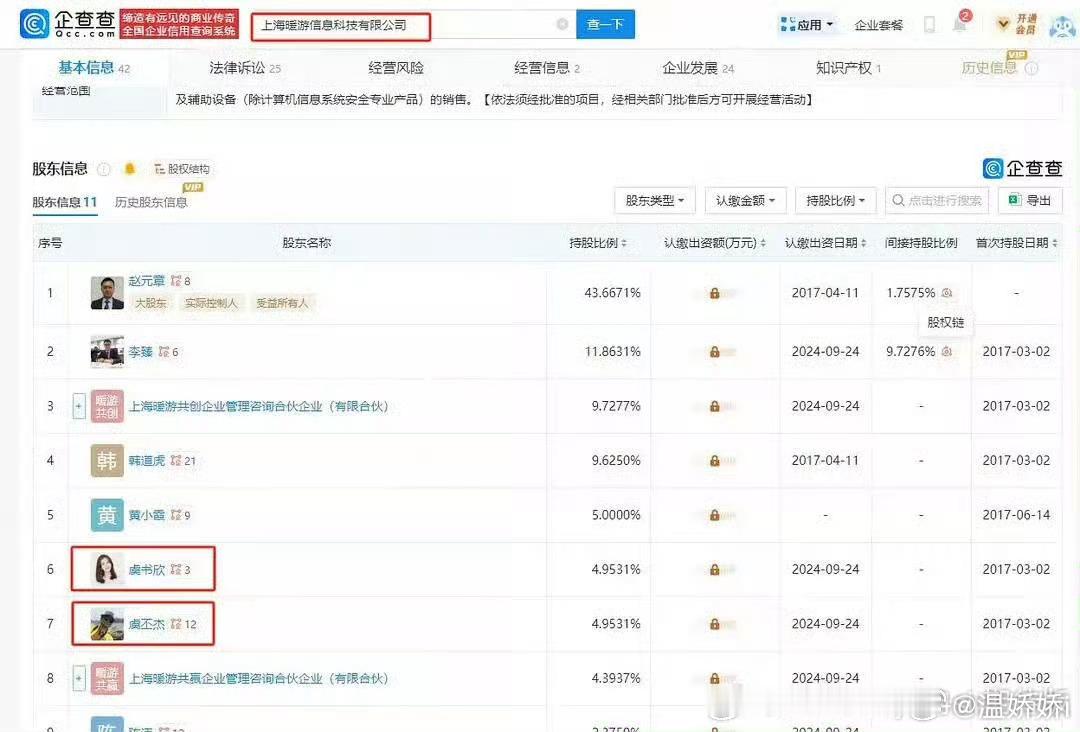Open the 股权结构 view
This screenshot has width=1080, height=732.
click(x=182, y=169)
